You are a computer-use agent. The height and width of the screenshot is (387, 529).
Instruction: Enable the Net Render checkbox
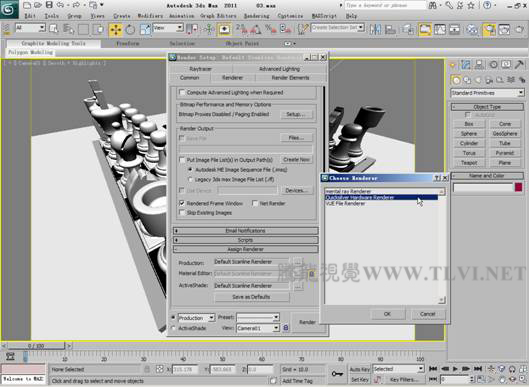pos(255,203)
